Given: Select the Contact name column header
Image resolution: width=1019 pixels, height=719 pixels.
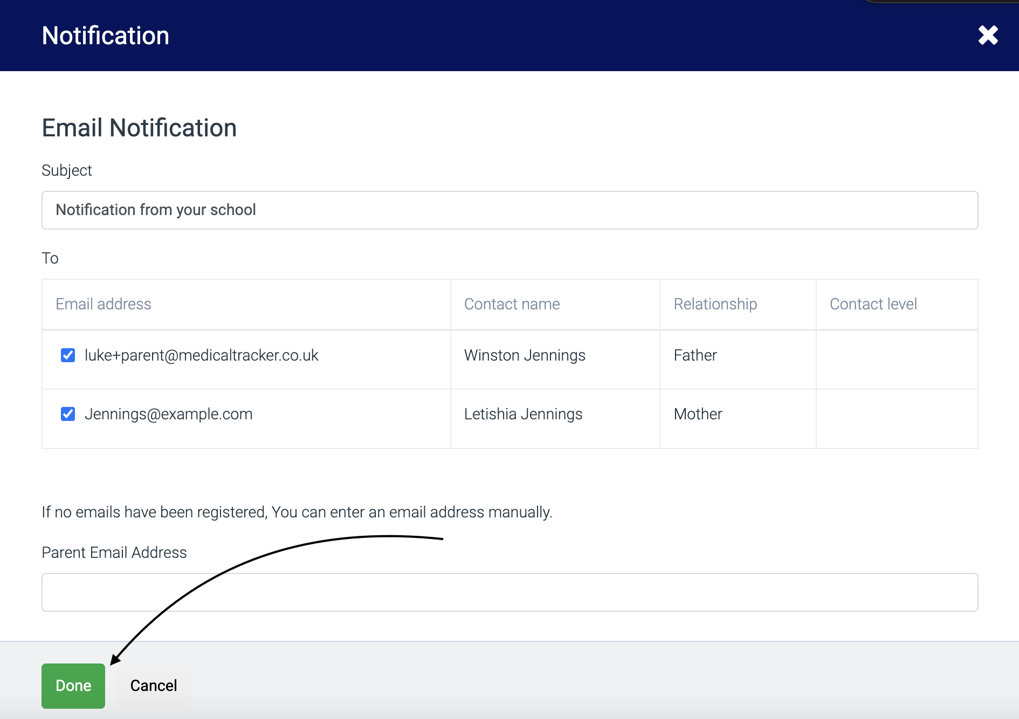Looking at the screenshot, I should click(x=511, y=304).
